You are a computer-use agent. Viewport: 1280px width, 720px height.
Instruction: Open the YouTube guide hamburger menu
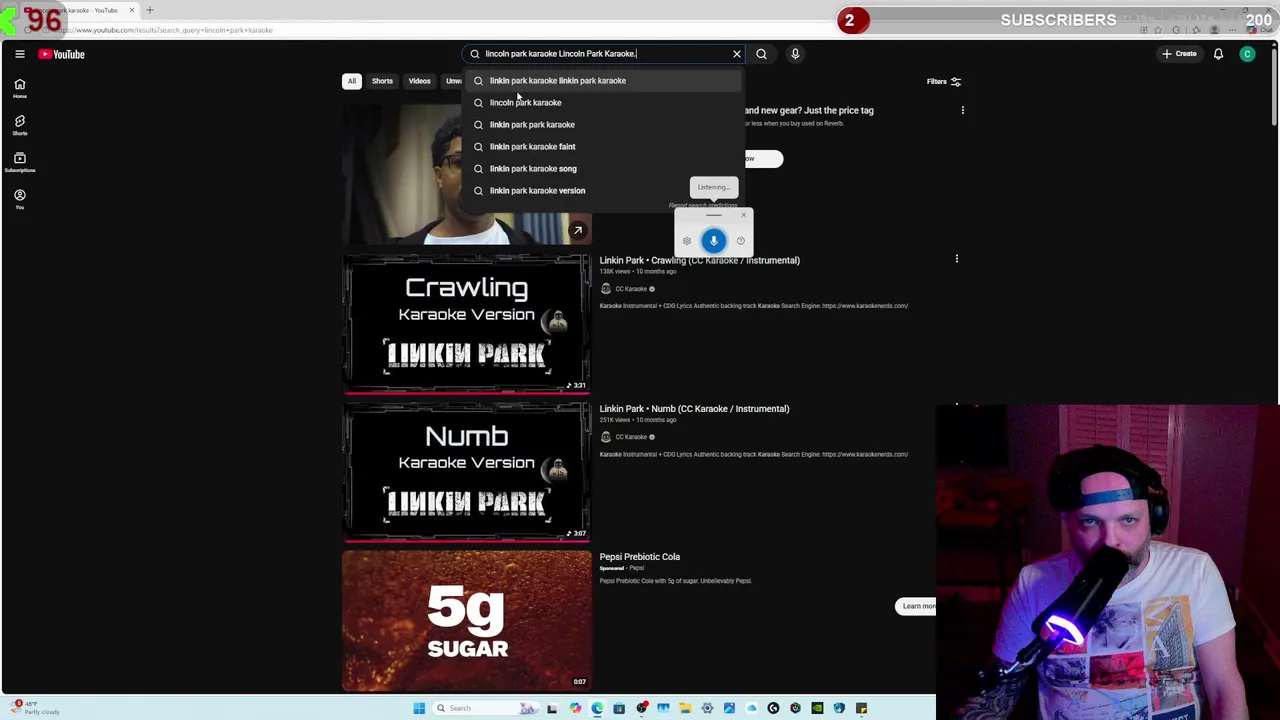click(x=19, y=54)
